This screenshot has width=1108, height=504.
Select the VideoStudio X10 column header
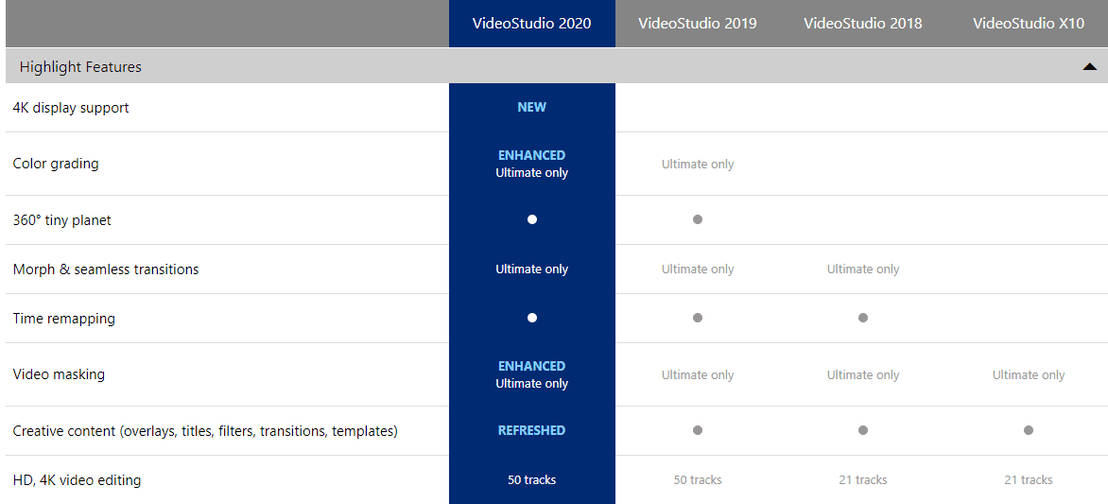[1028, 23]
